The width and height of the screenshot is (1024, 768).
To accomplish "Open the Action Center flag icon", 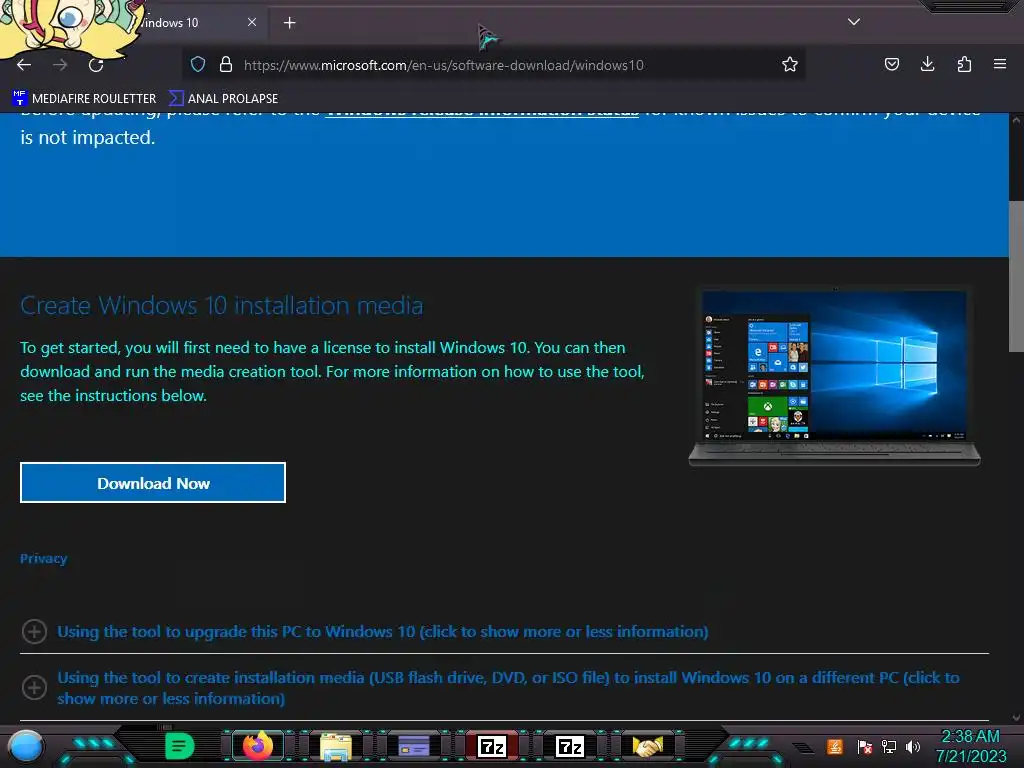I will point(865,746).
